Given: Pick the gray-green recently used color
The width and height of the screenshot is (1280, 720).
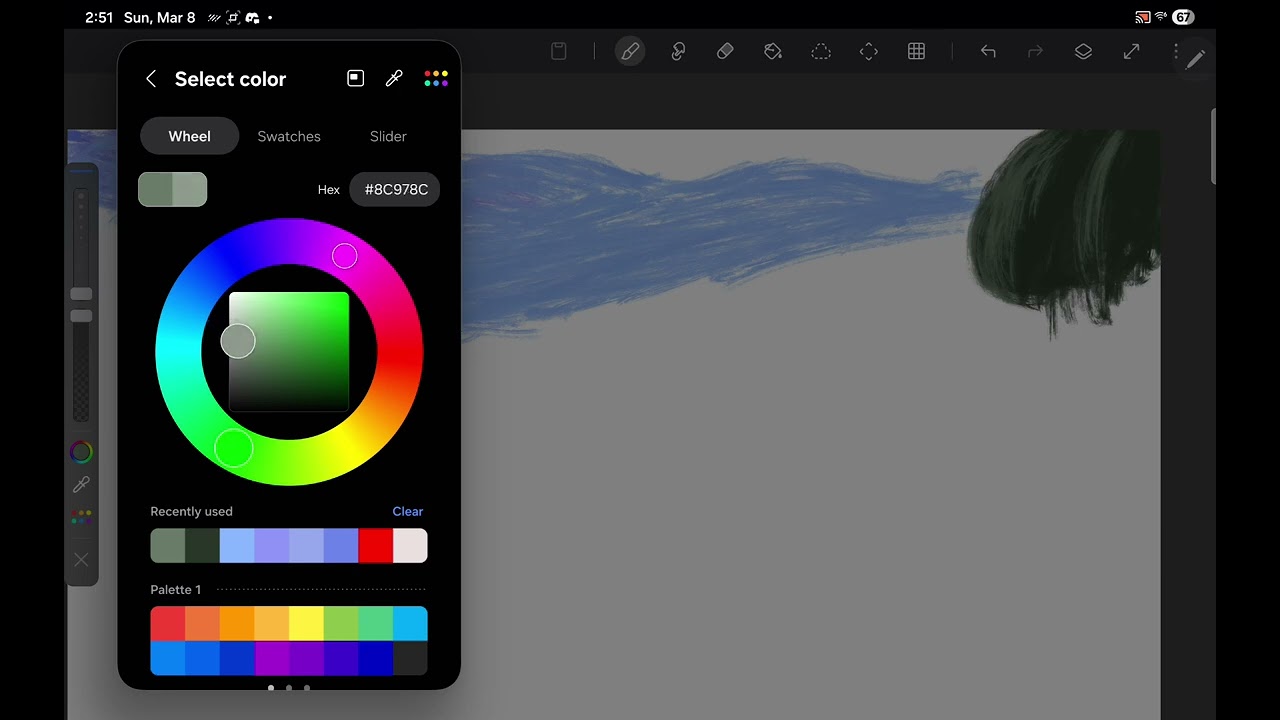Looking at the screenshot, I should (167, 546).
